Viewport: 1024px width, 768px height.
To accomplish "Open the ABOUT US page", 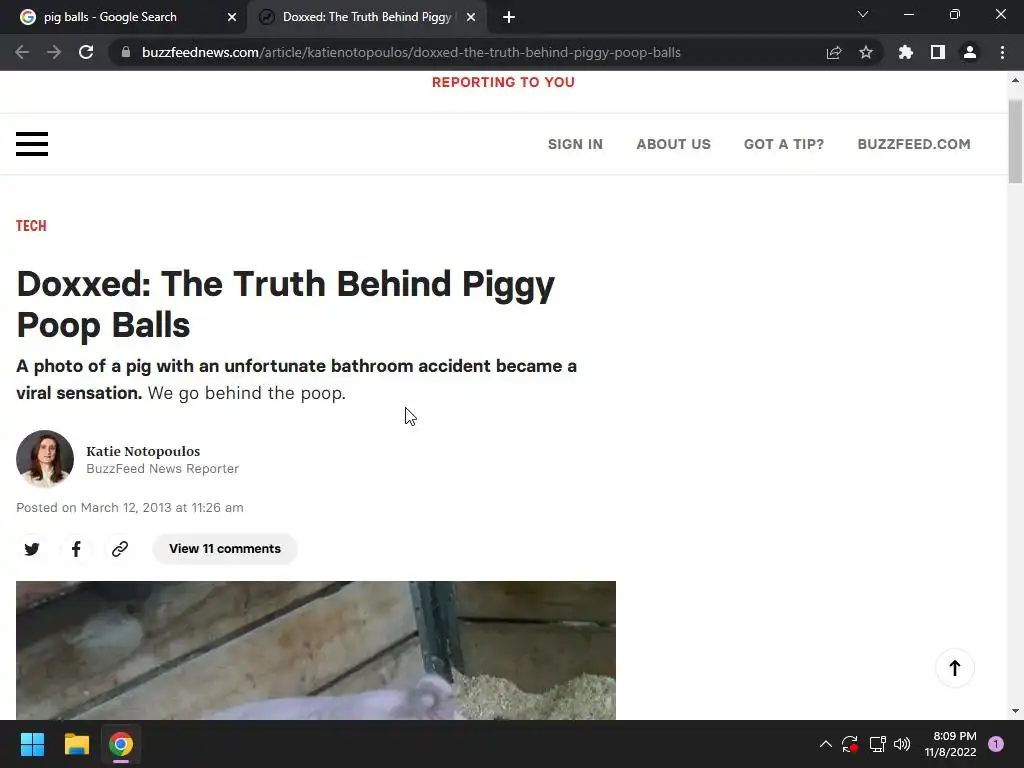I will [x=673, y=144].
